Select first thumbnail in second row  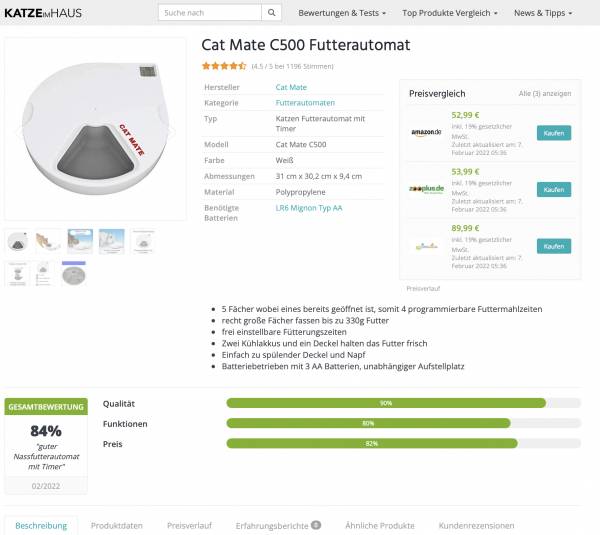(x=17, y=273)
